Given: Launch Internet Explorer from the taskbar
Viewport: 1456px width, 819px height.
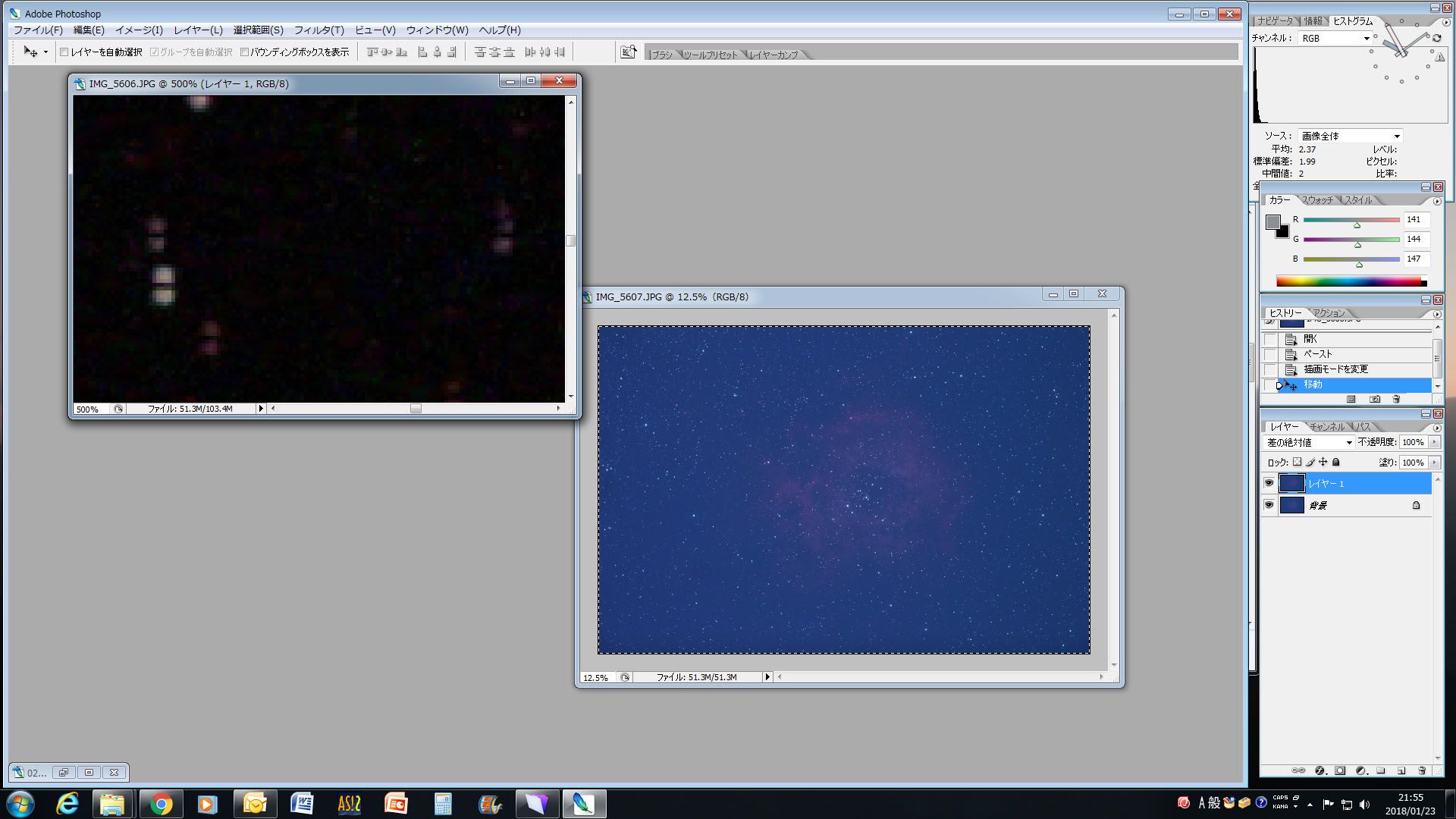Looking at the screenshot, I should pos(67,804).
